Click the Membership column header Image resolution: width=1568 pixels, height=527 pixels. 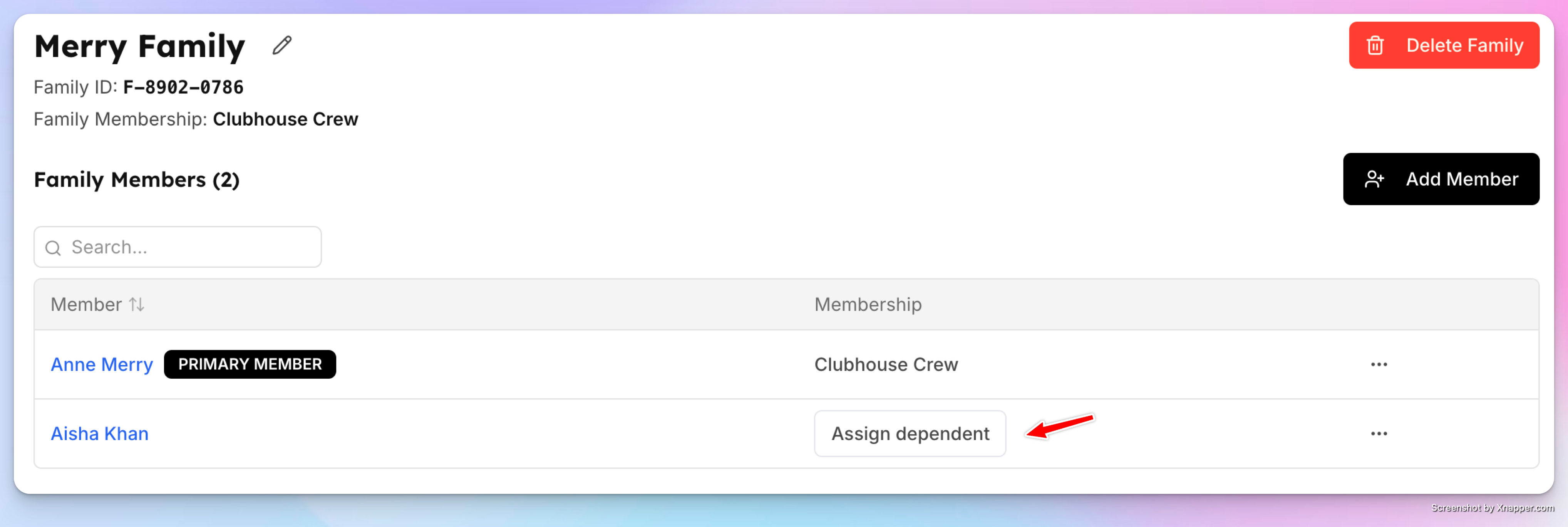pos(868,304)
